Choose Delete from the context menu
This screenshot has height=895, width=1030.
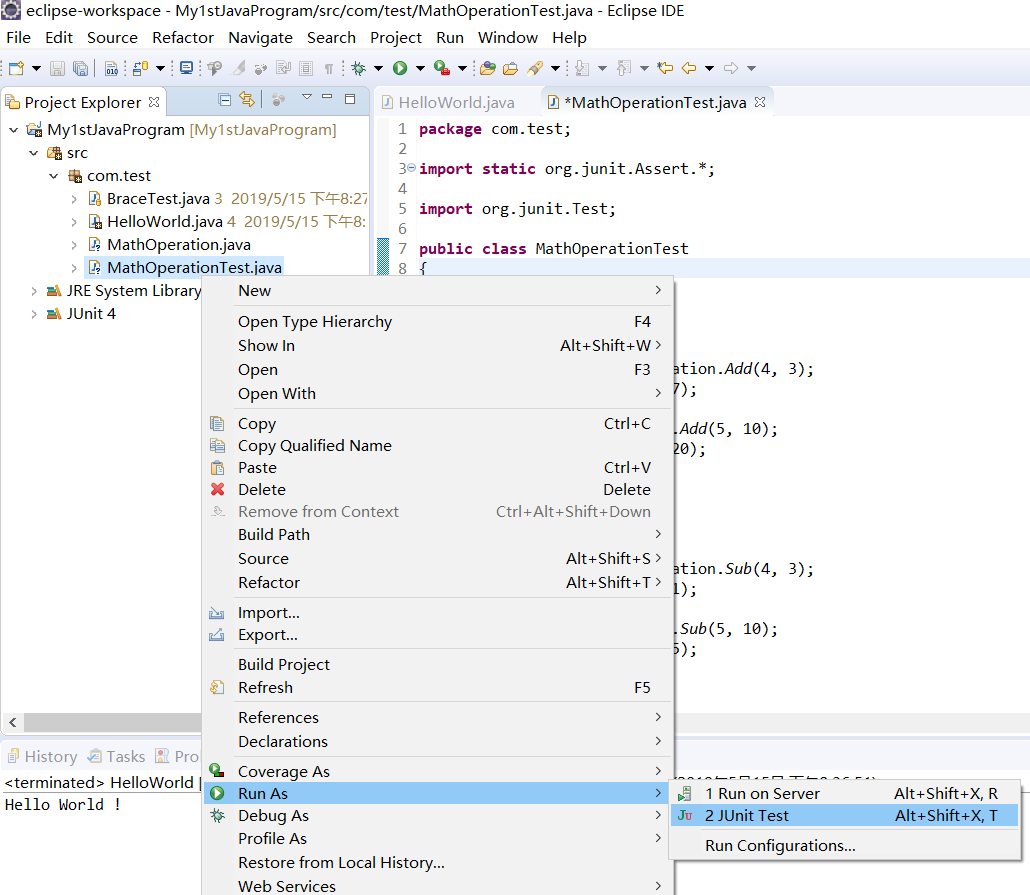point(437,490)
